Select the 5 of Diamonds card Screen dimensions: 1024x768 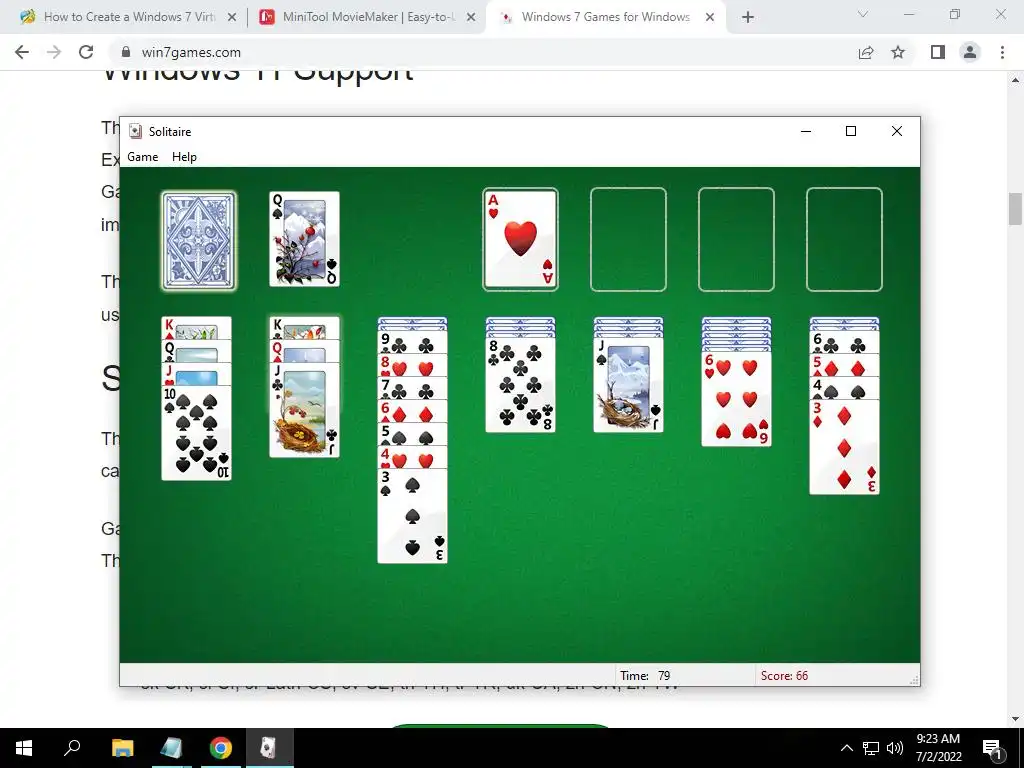click(844, 365)
